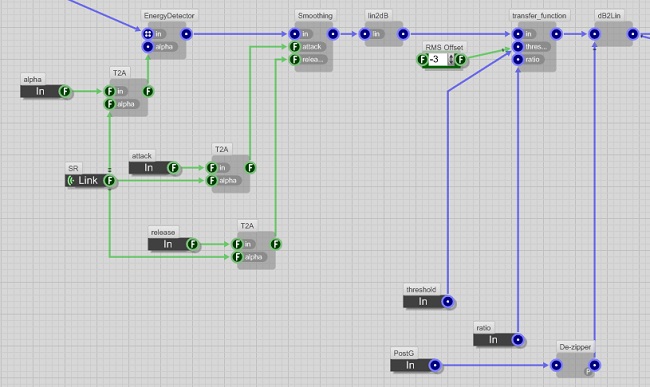Click the Smoothing node title
Viewport: 650px width, 387px height.
point(315,16)
